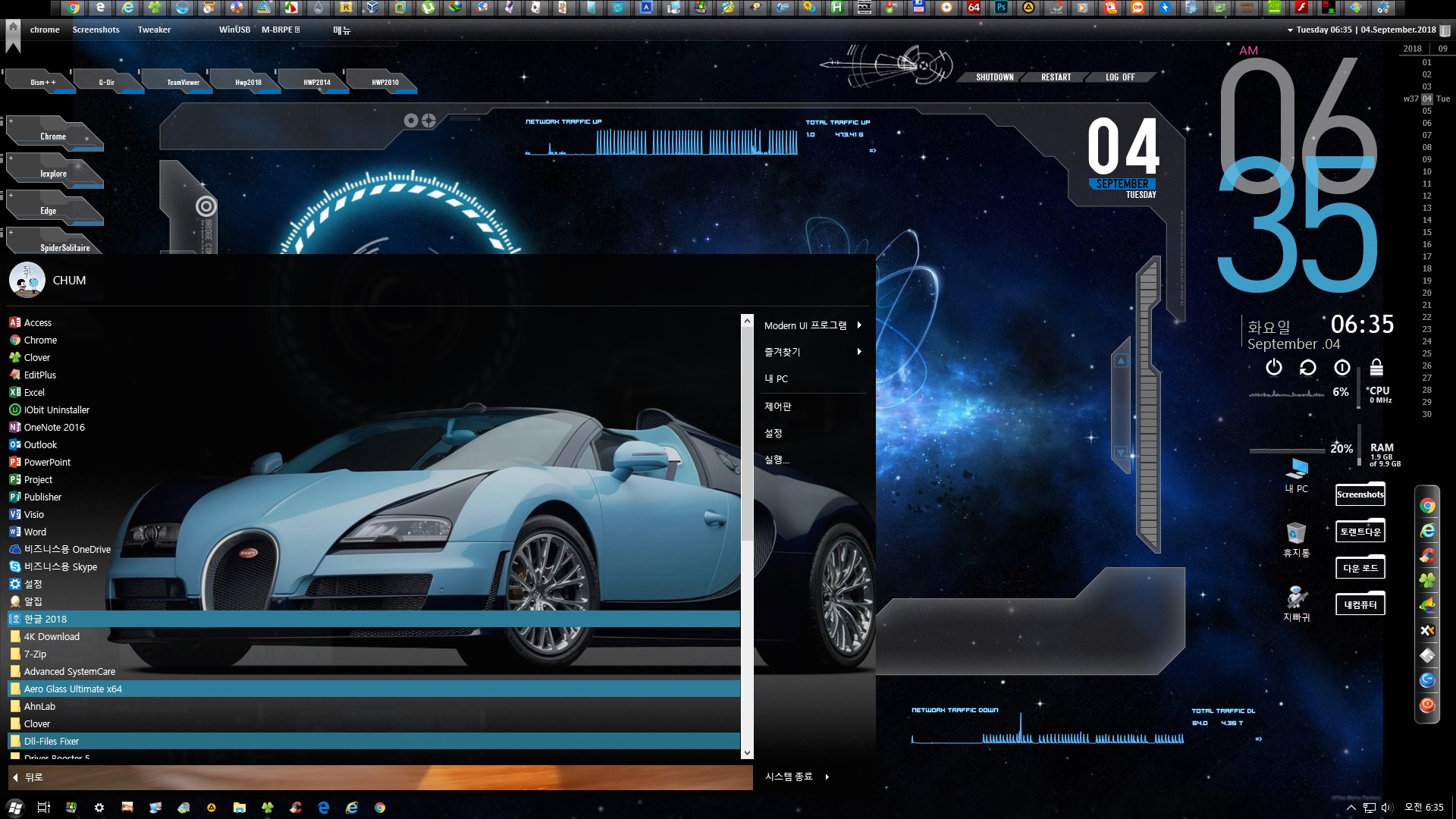Click Clover icon in right side dock
Image resolution: width=1456 pixels, height=819 pixels.
pos(1427,581)
